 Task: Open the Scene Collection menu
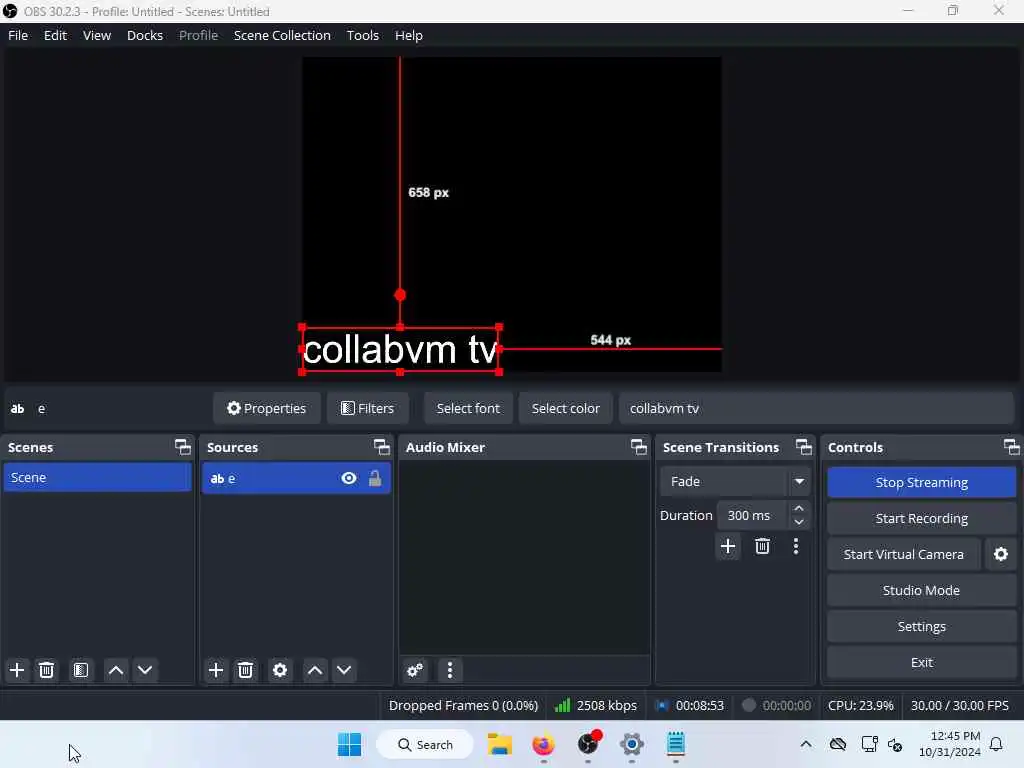[282, 35]
